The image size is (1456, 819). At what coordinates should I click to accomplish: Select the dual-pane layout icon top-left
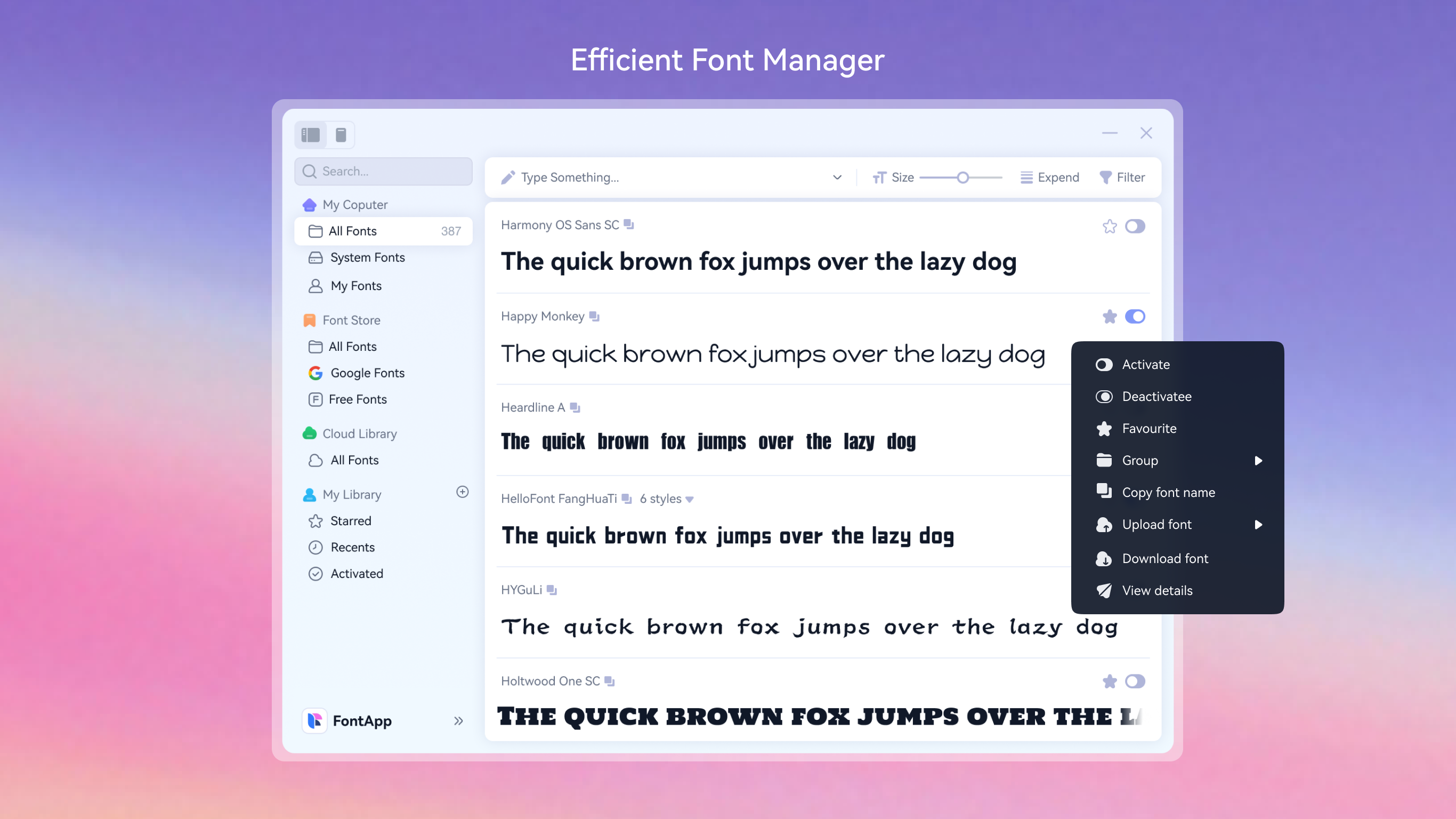(x=310, y=134)
